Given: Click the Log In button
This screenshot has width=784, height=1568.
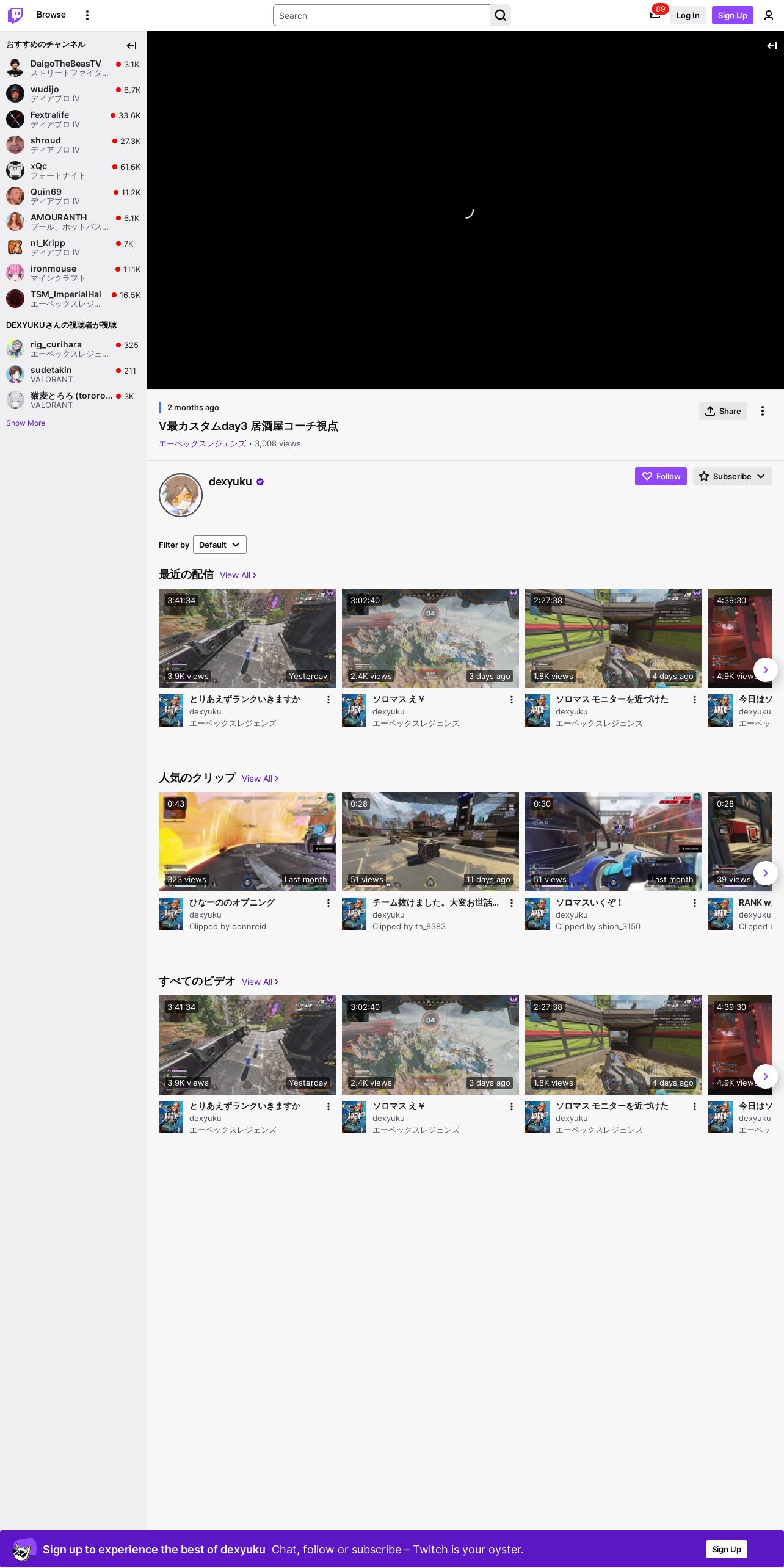Looking at the screenshot, I should click(688, 15).
